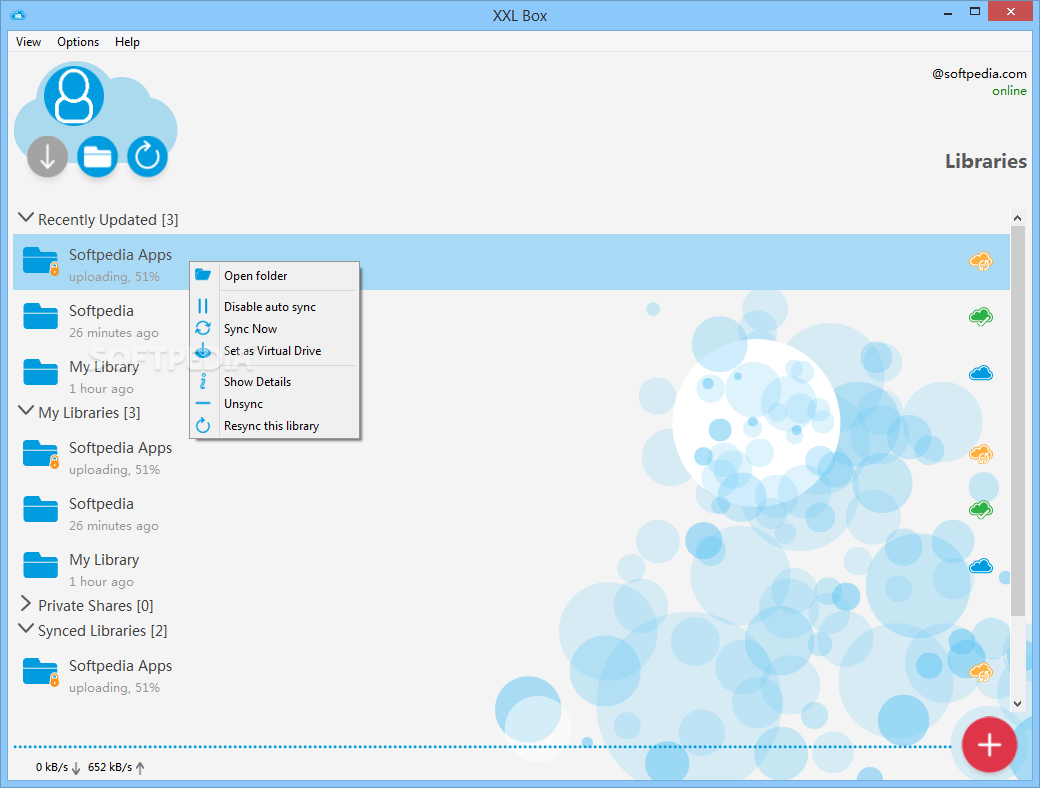Click folder icon of Softpedia under Recently Updated
1040x788 pixels.
tap(40, 316)
